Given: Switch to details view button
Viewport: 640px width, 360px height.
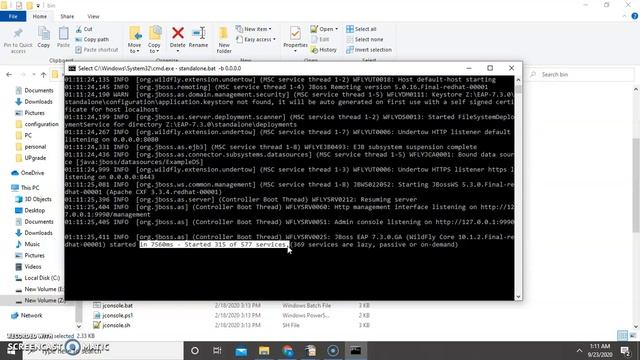Looking at the screenshot, I should click(622, 336).
